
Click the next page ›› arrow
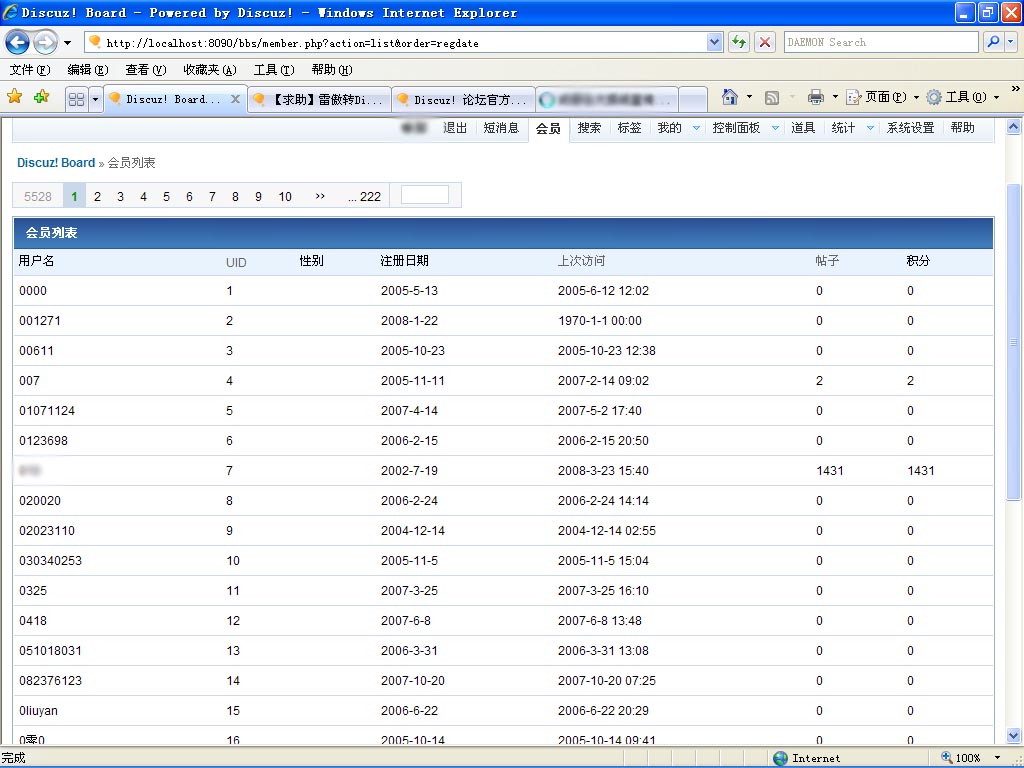click(x=320, y=196)
